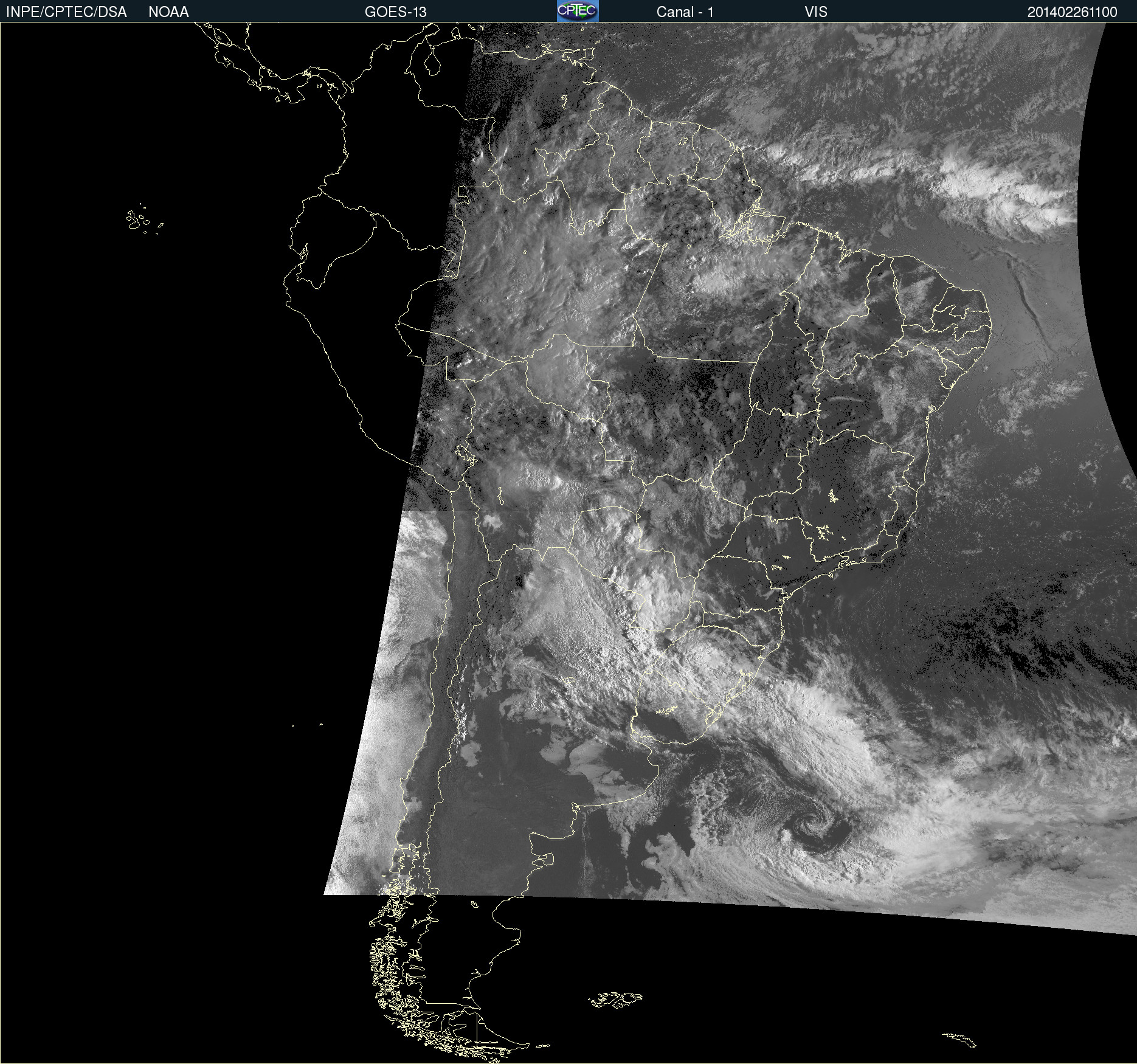Click the VIS channel label
This screenshot has height=1064, width=1137.
click(816, 12)
